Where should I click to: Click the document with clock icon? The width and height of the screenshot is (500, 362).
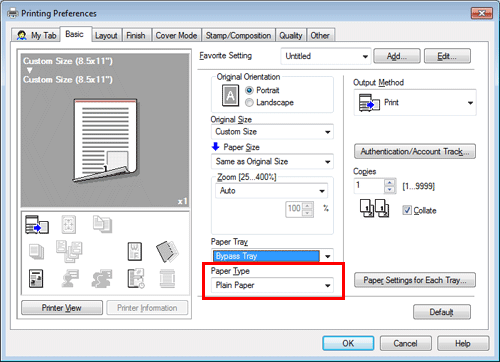(136, 279)
